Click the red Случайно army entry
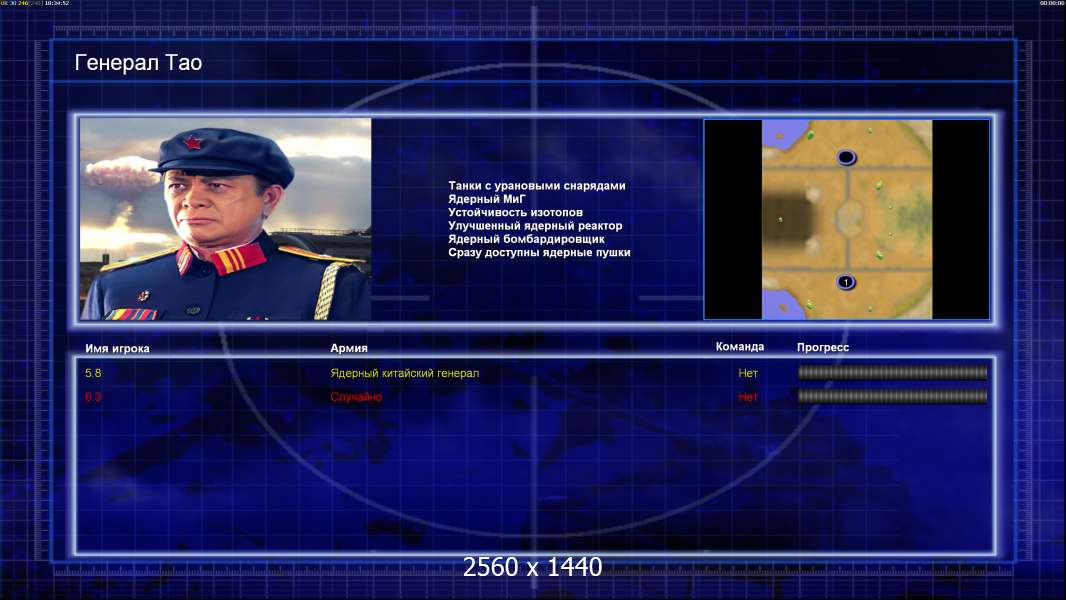This screenshot has width=1066, height=600. pyautogui.click(x=356, y=397)
